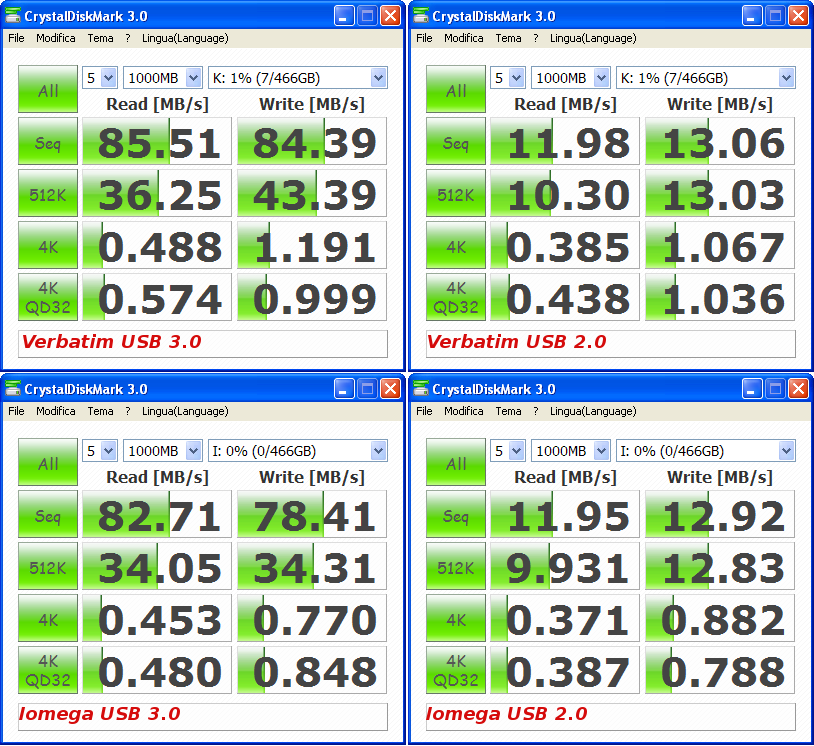Click 4K button in Iomega USB 3.0 window

48,618
